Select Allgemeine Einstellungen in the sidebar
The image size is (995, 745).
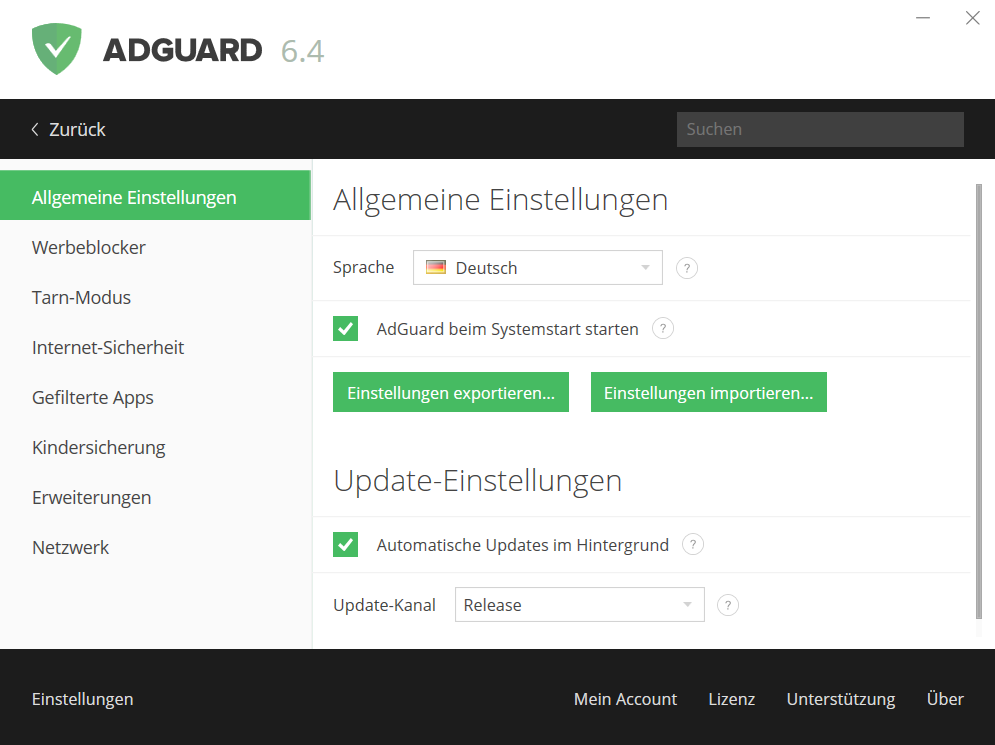pyautogui.click(x=155, y=197)
